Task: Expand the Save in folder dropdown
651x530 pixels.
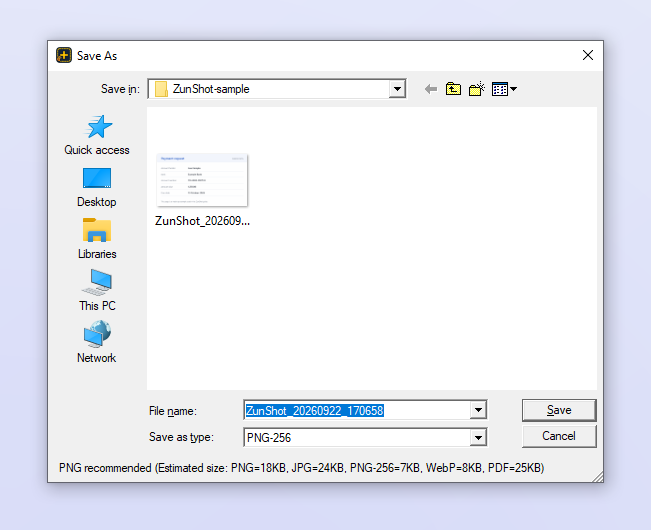Action: click(397, 89)
